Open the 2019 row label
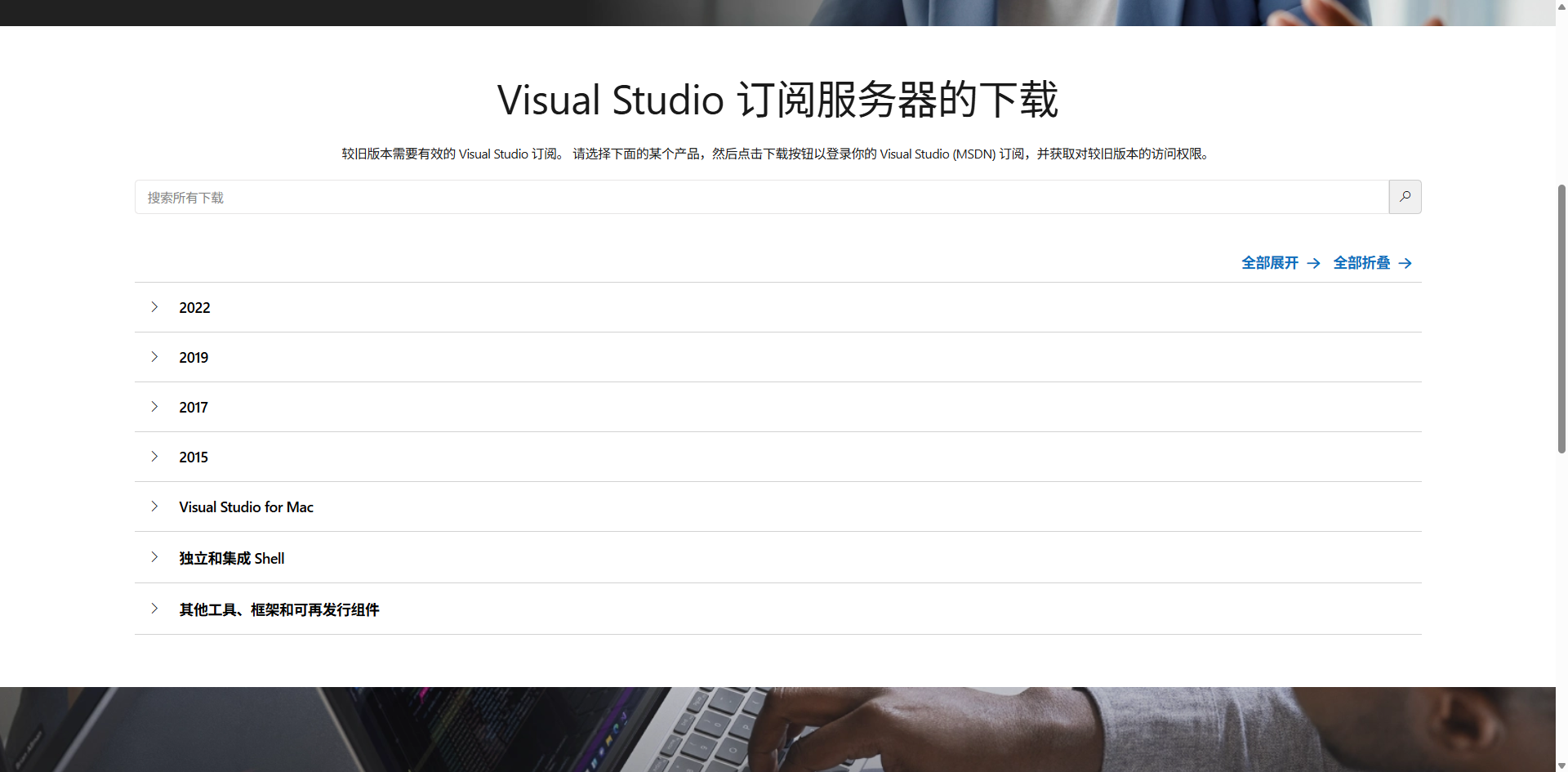Viewport: 1568px width, 772px height. click(194, 358)
